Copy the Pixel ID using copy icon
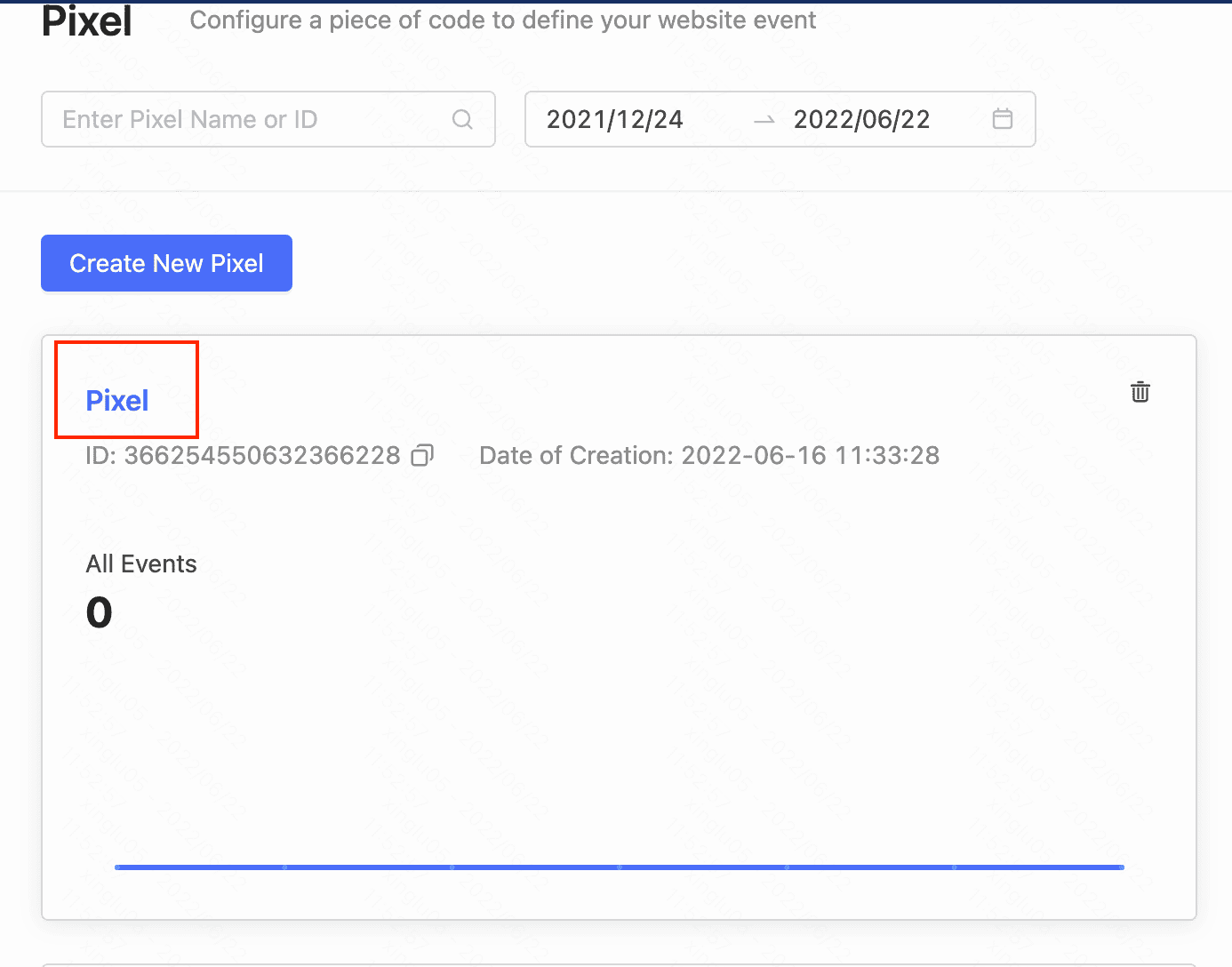 tap(422, 456)
